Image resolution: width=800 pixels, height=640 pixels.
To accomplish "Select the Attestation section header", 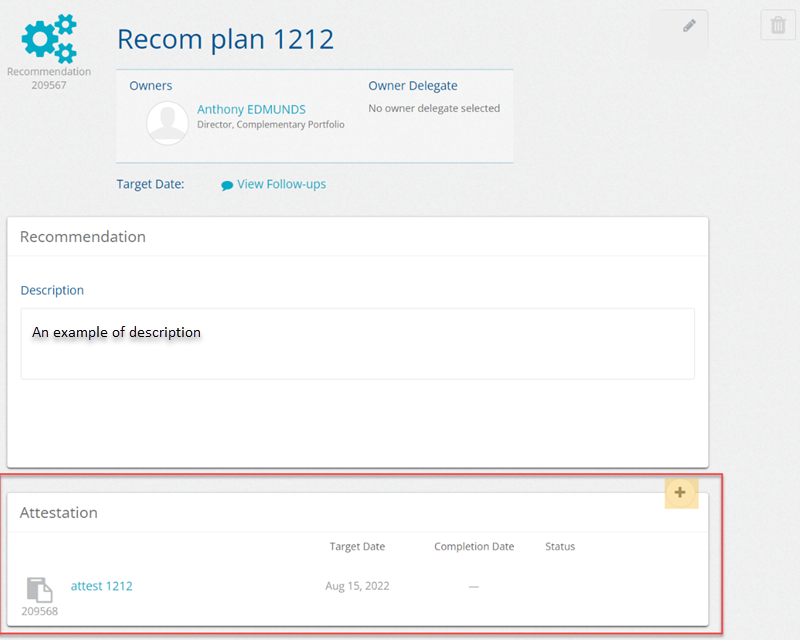I will 59,513.
